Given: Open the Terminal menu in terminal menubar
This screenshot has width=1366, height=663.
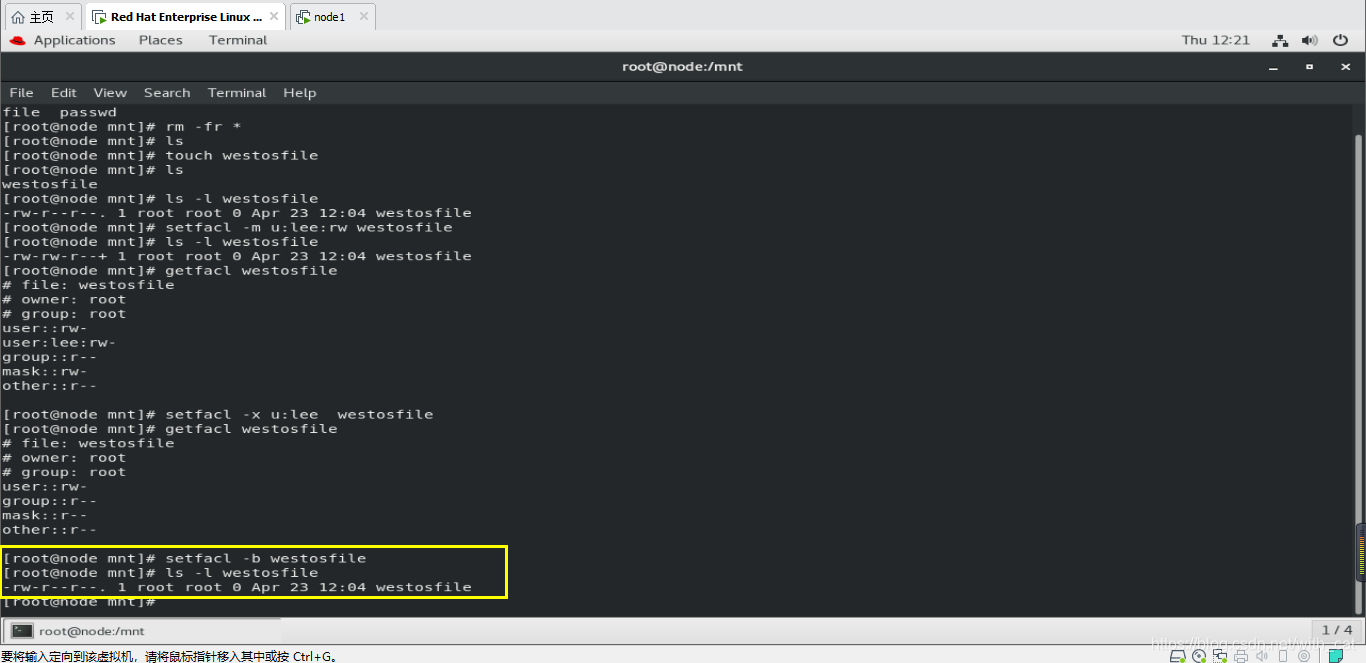Looking at the screenshot, I should [237, 92].
